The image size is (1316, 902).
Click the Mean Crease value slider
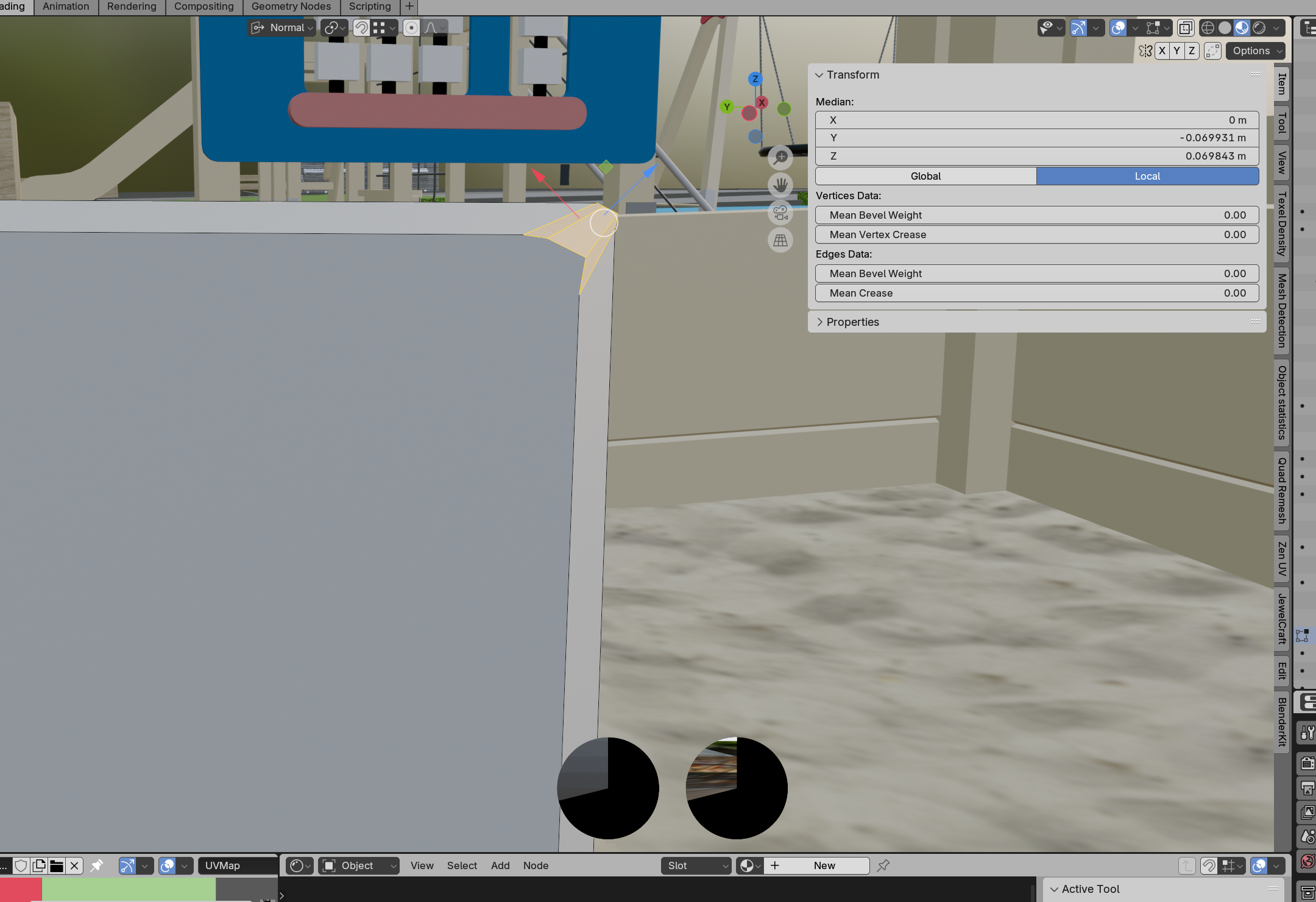tap(1036, 293)
